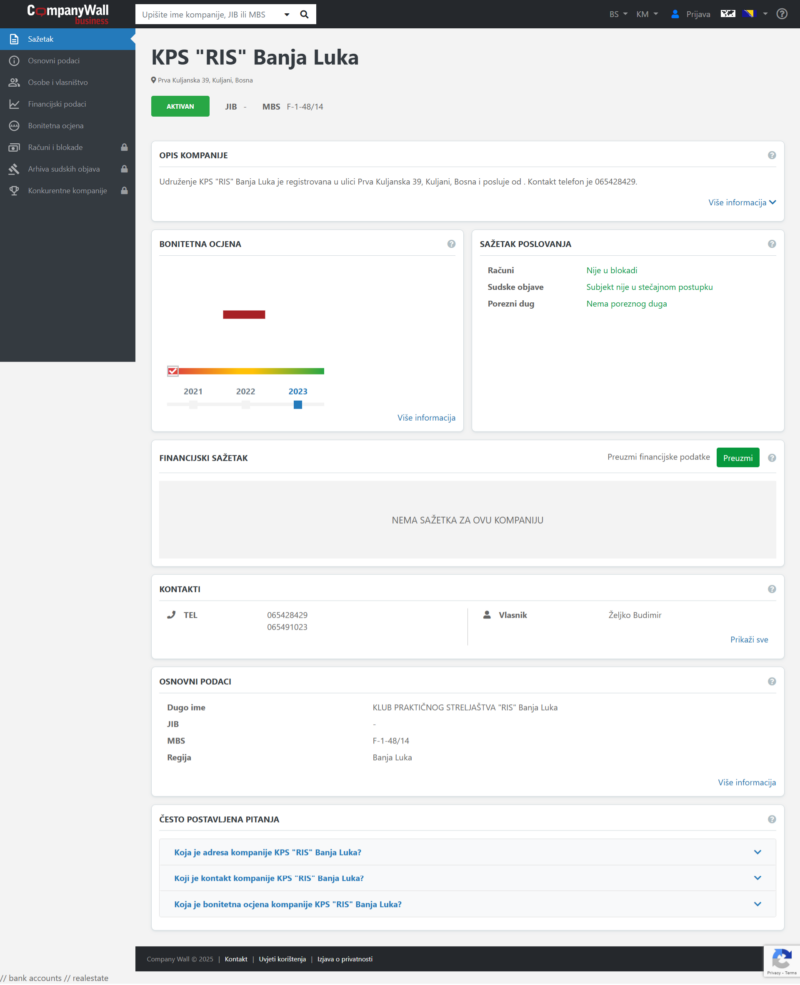Click phone number 065491023
The height and width of the screenshot is (985, 800).
287,627
